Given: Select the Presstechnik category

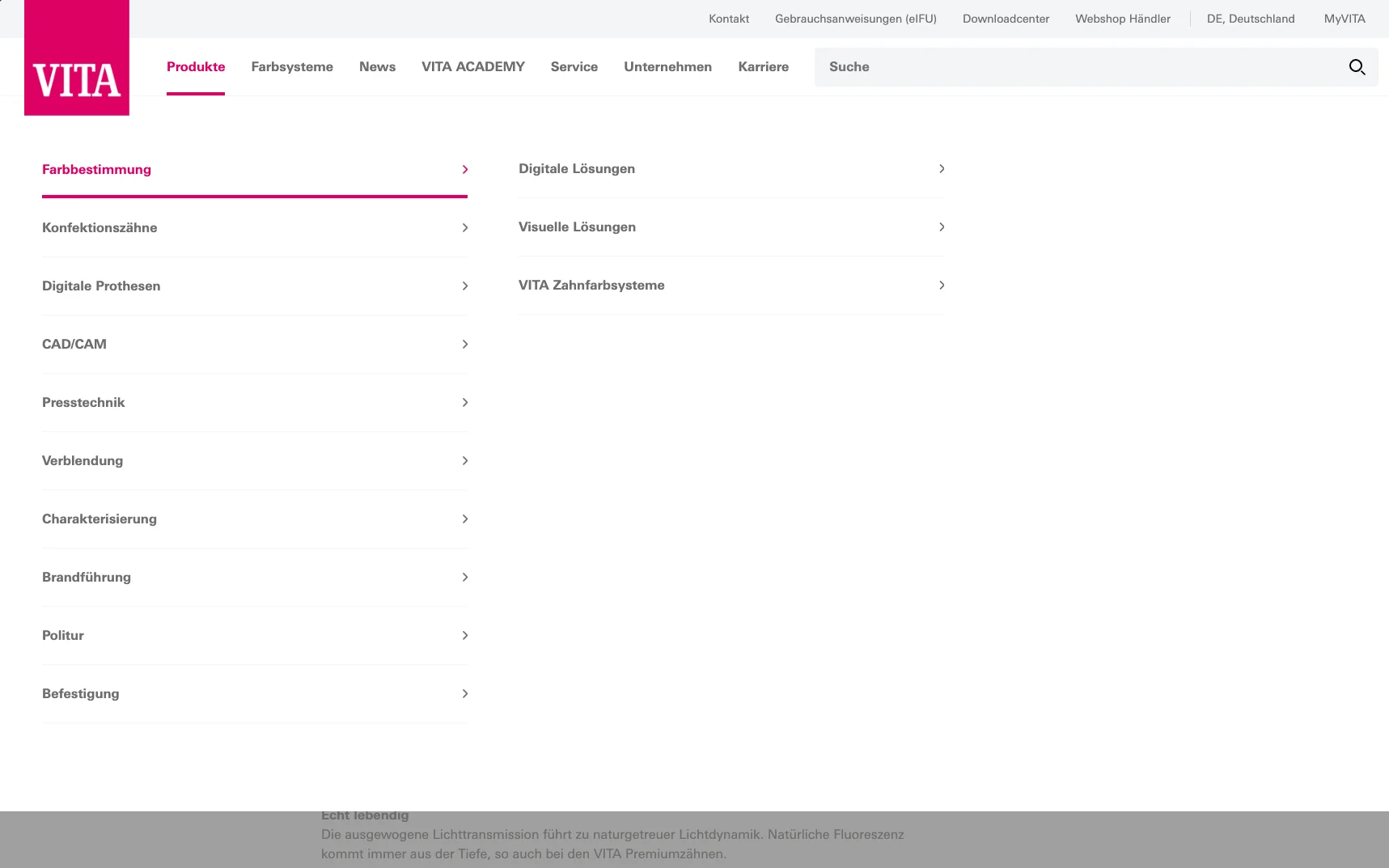Looking at the screenshot, I should pos(255,403).
